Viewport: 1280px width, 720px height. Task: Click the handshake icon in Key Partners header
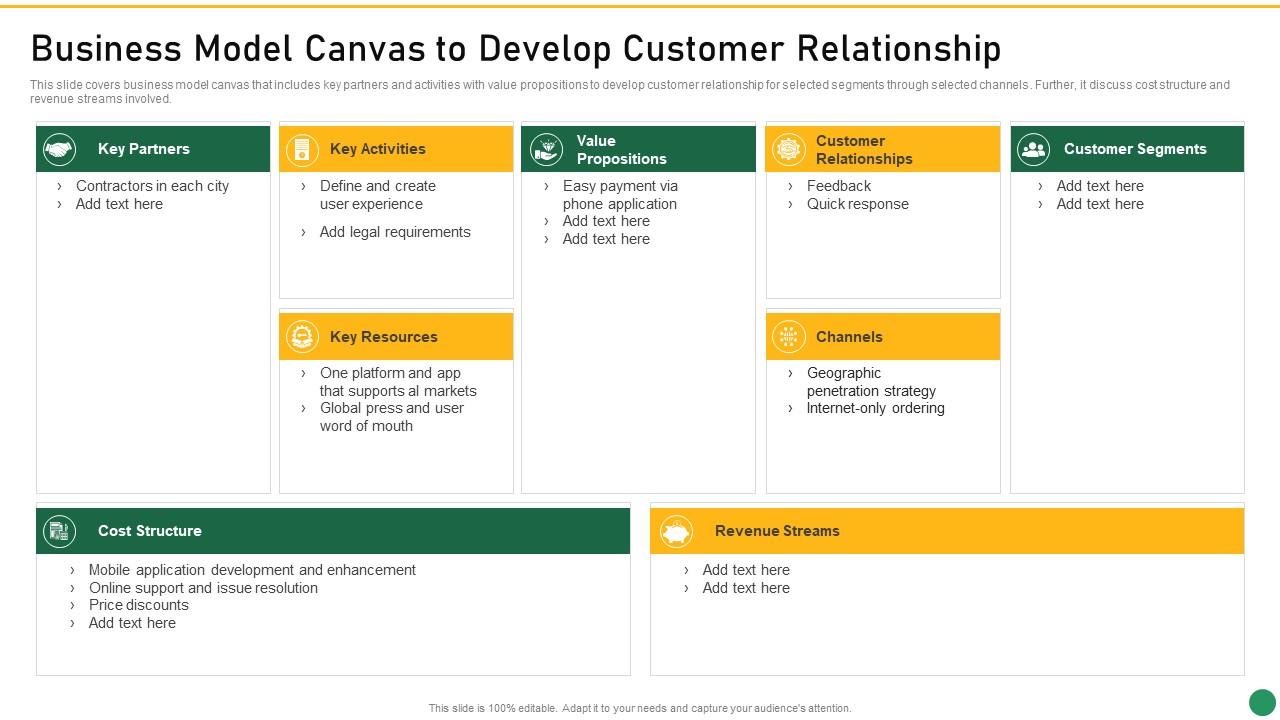point(59,149)
